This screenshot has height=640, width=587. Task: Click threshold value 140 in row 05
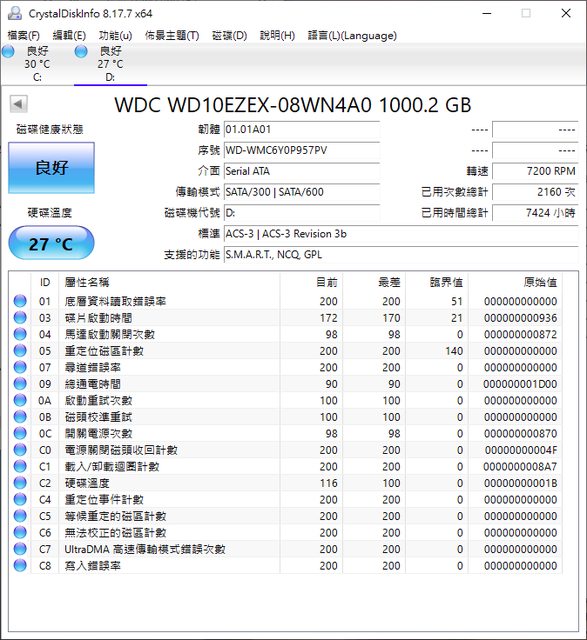click(x=454, y=351)
